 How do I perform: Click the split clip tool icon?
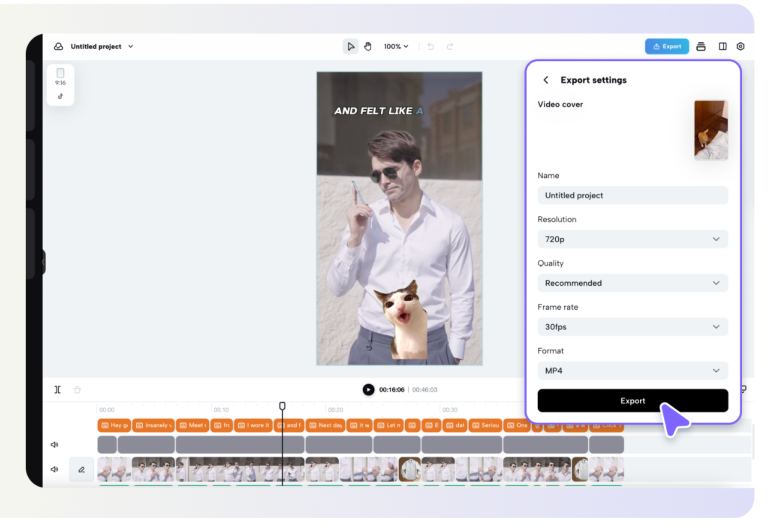click(x=58, y=390)
